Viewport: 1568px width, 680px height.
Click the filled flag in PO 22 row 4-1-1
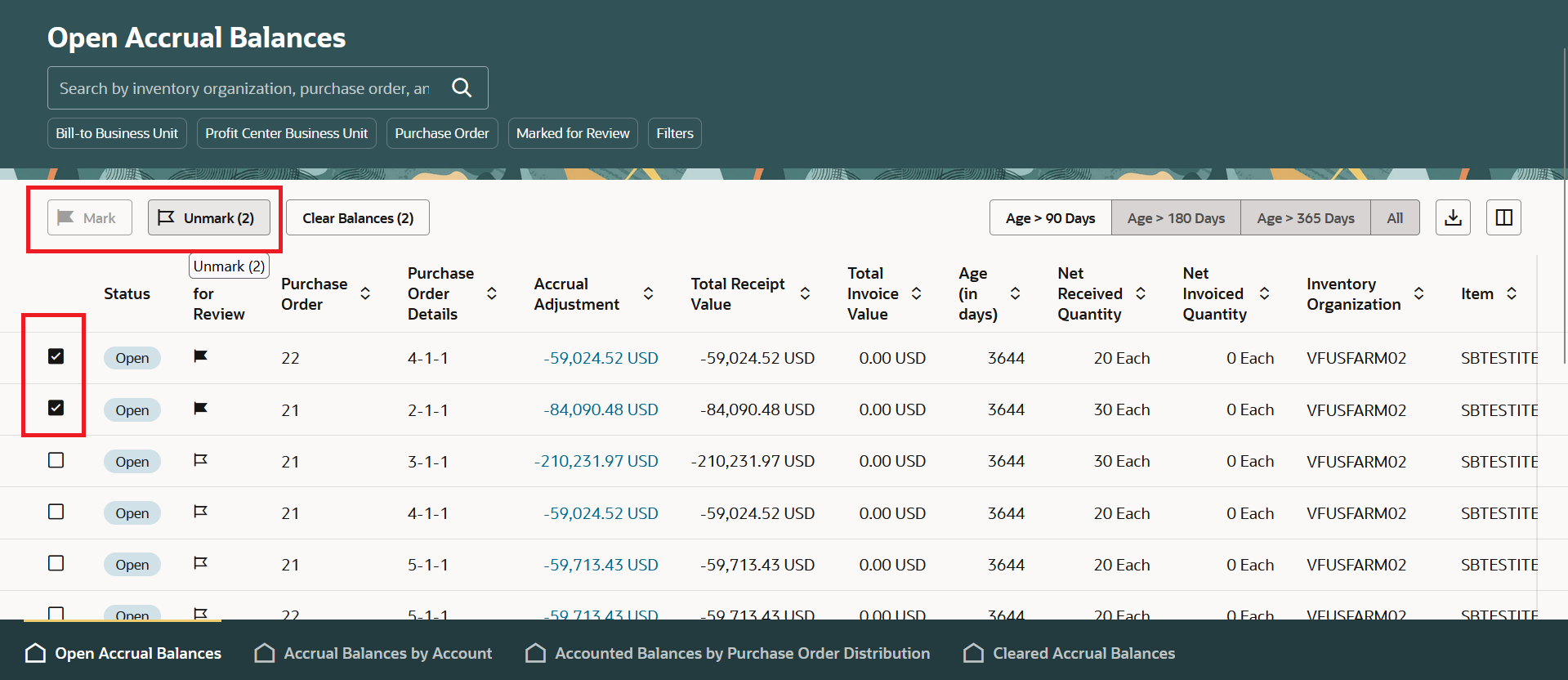(x=200, y=356)
